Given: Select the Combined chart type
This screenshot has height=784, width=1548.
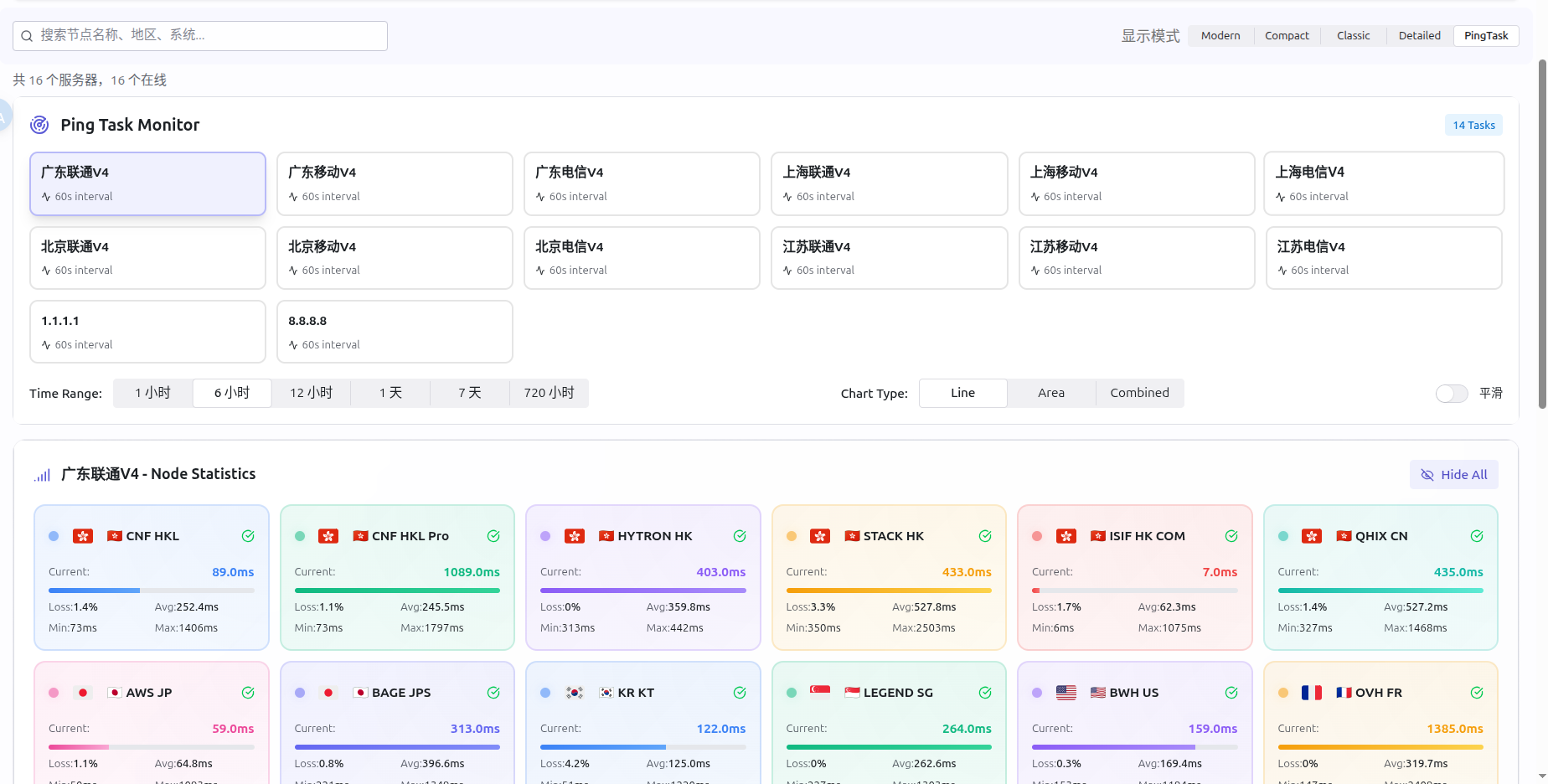Looking at the screenshot, I should (1139, 393).
